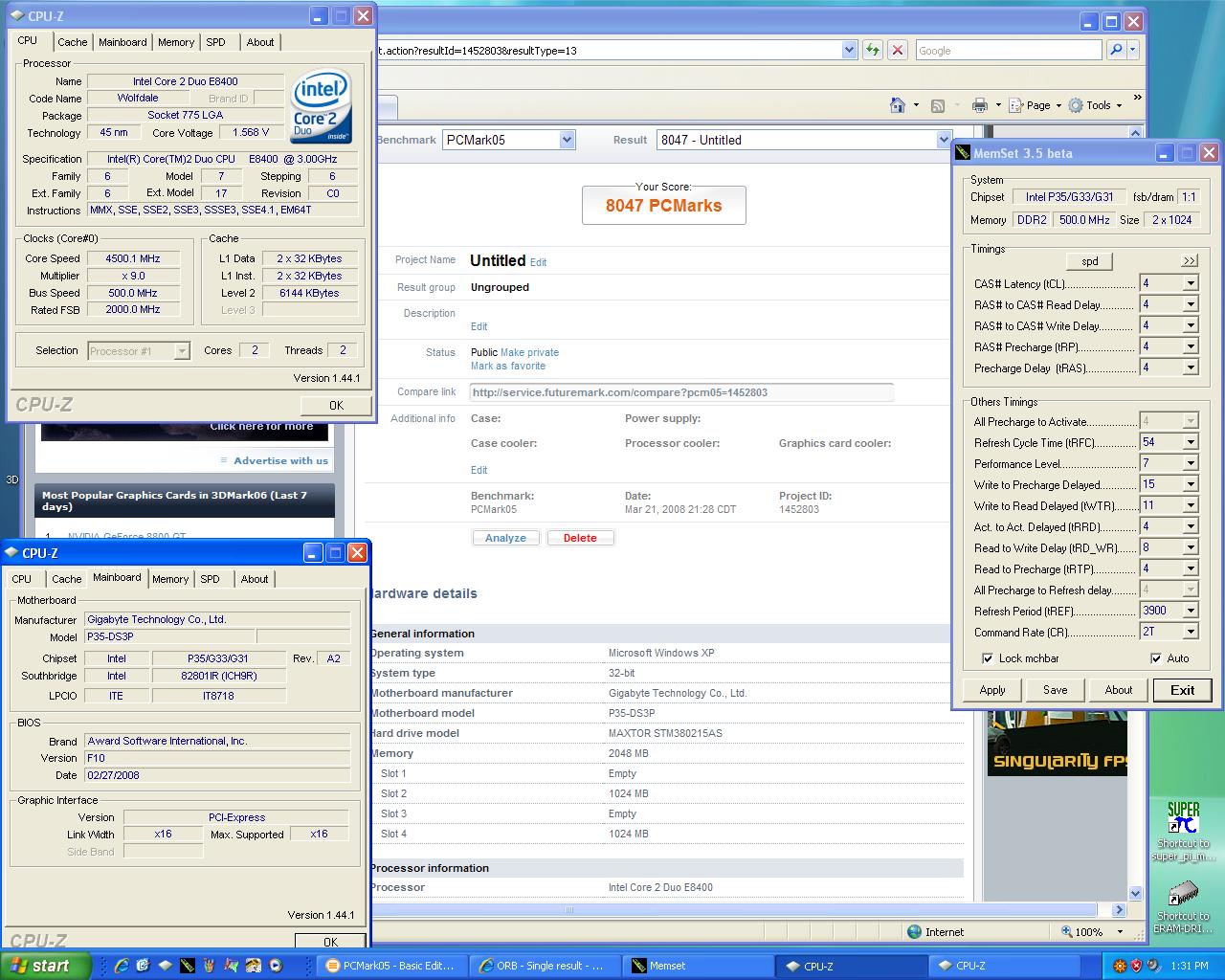Screen dimensions: 1225x980
Task: Open the Internet Explorer quick launch icon
Action: (x=122, y=966)
